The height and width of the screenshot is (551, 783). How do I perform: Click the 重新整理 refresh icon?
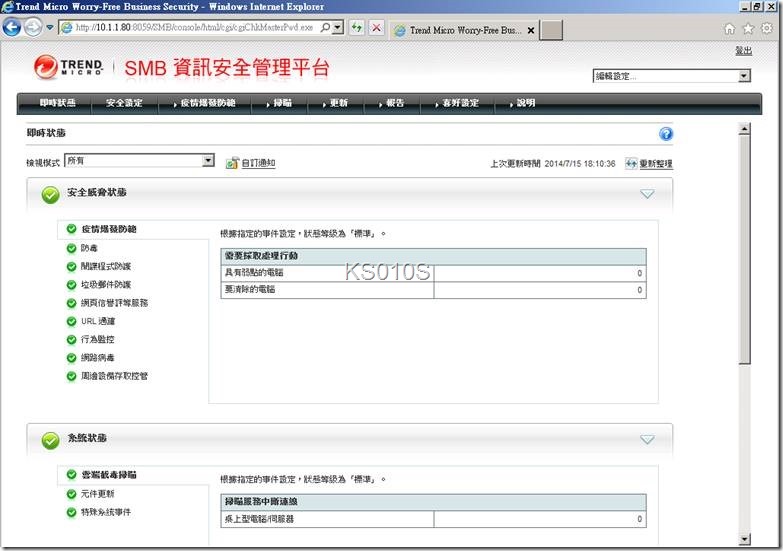pyautogui.click(x=631, y=163)
